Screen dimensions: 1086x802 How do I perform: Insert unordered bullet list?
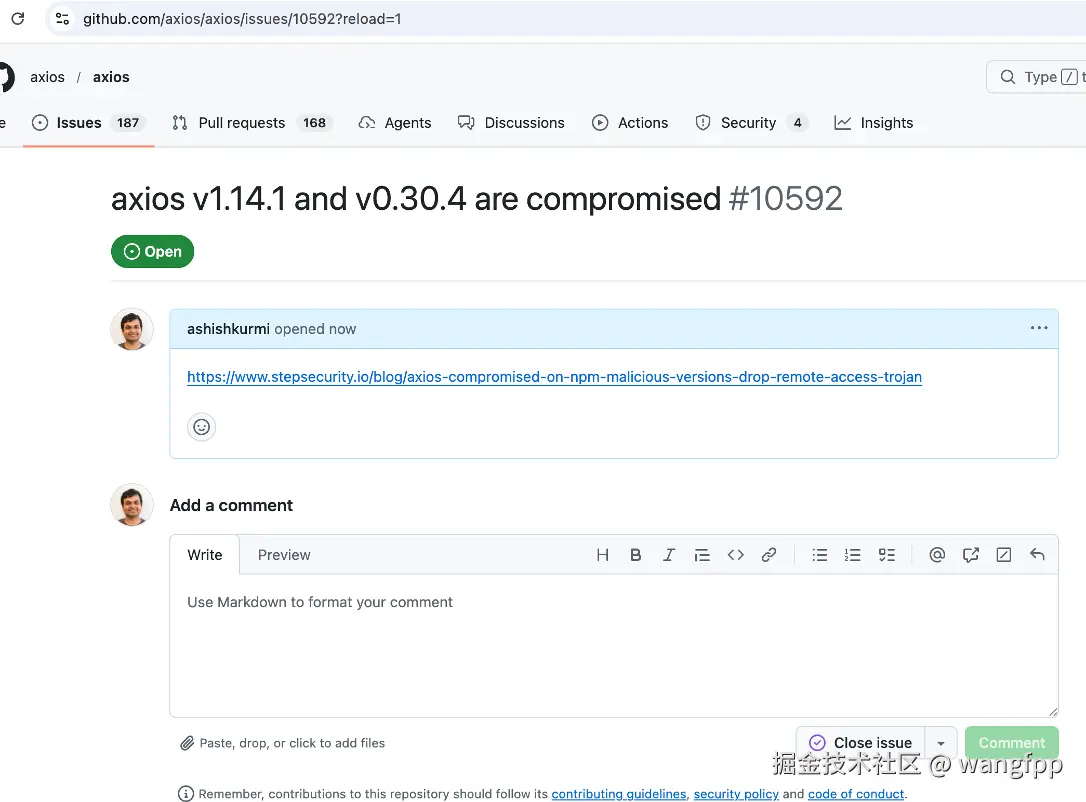819,555
